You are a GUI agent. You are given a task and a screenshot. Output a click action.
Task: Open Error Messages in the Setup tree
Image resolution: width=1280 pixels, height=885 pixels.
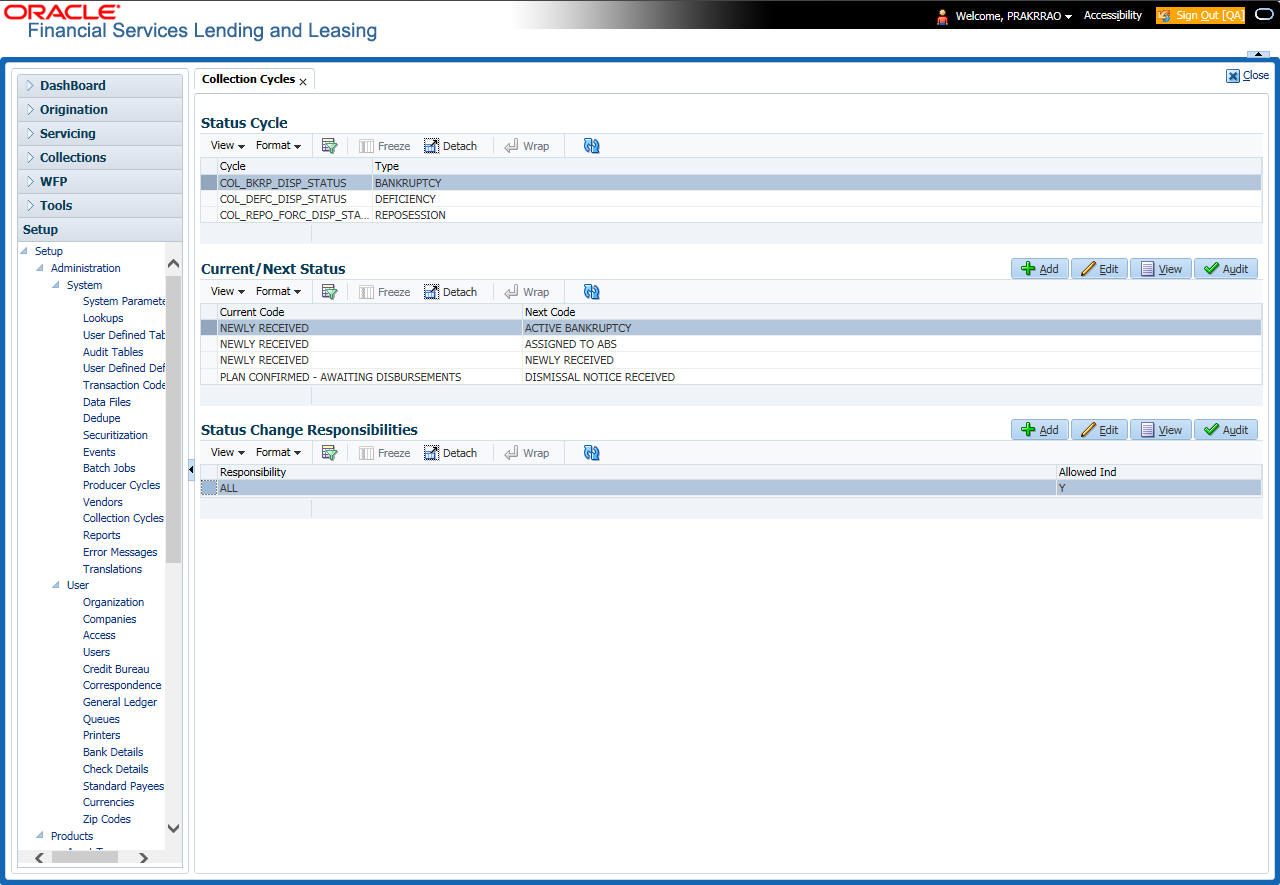120,552
